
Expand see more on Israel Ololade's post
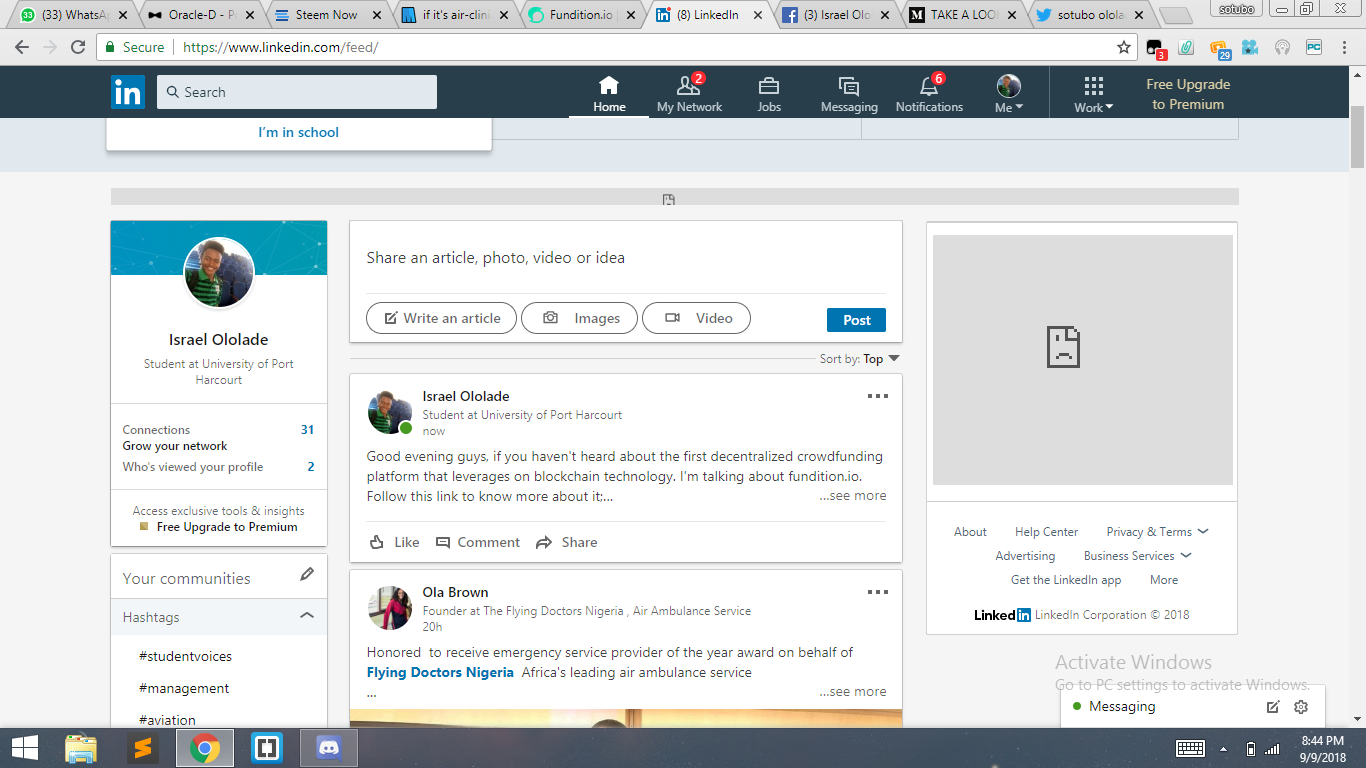click(x=853, y=495)
